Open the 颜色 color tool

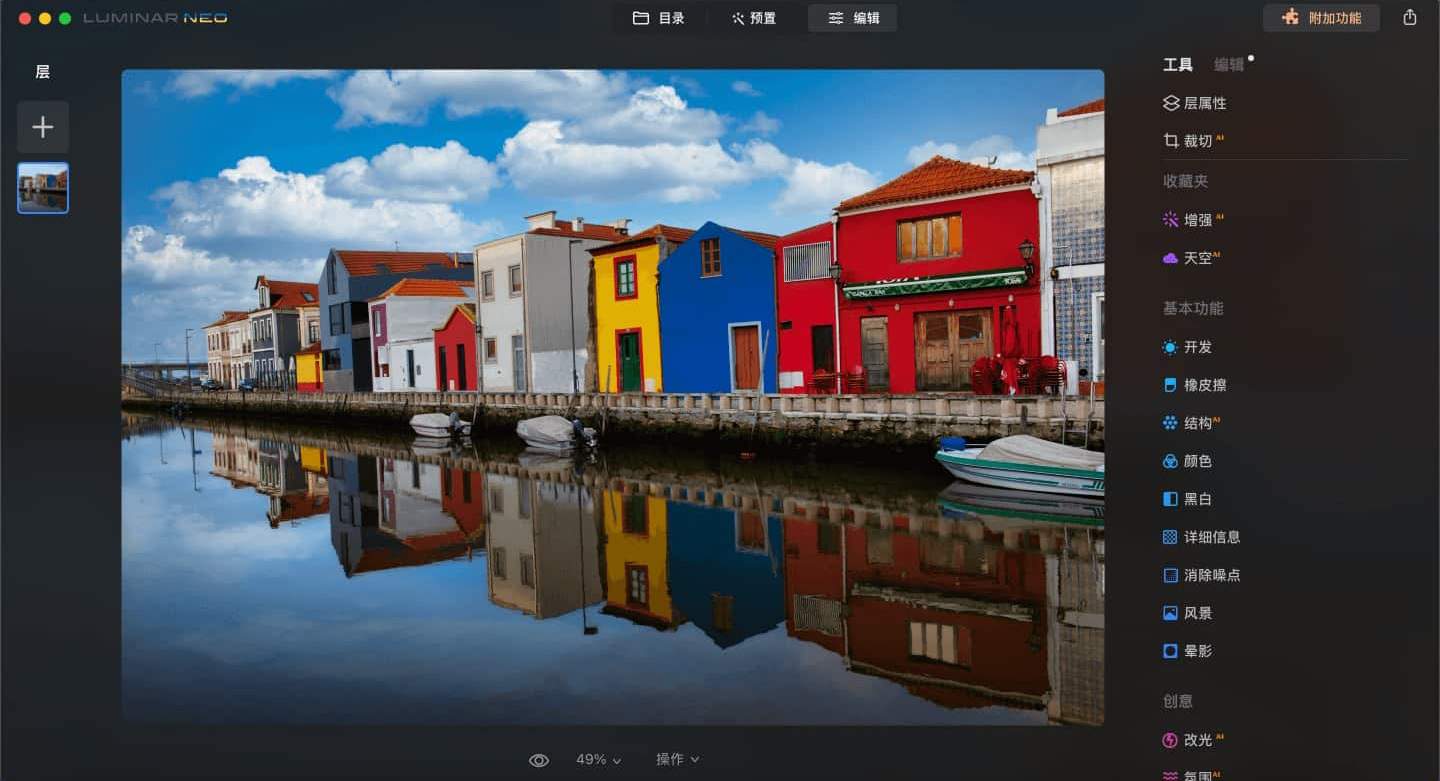[x=1196, y=461]
